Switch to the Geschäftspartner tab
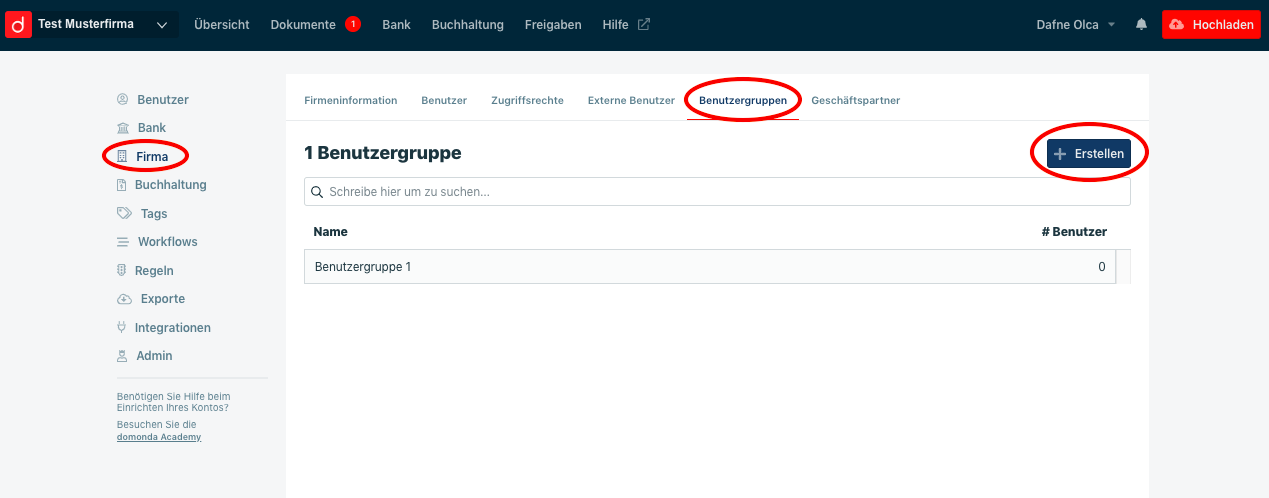The image size is (1269, 498). click(x=855, y=100)
